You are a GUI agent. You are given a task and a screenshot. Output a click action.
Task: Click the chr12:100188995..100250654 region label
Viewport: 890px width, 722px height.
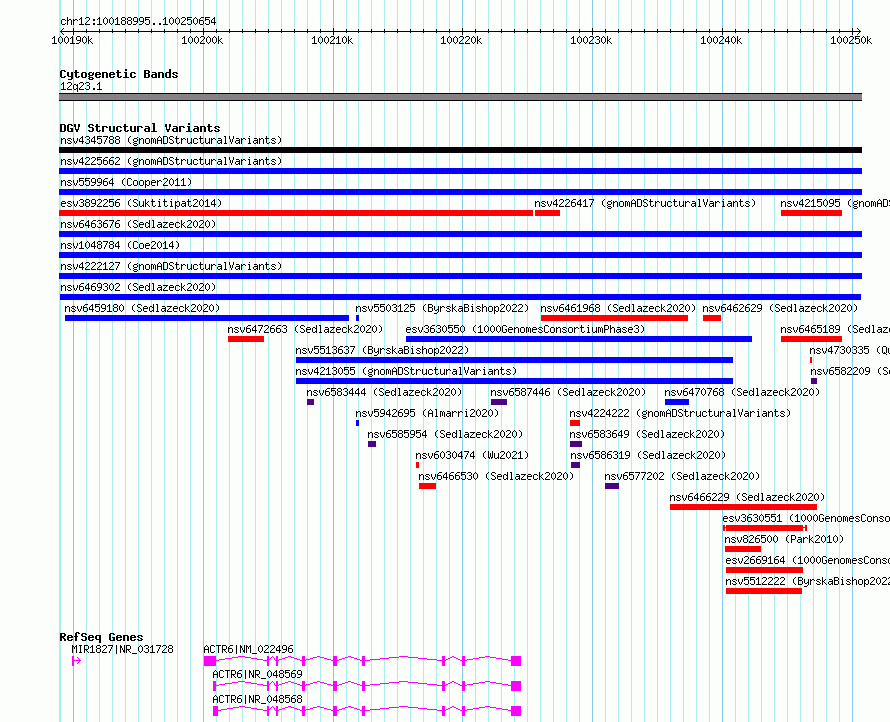(138, 21)
